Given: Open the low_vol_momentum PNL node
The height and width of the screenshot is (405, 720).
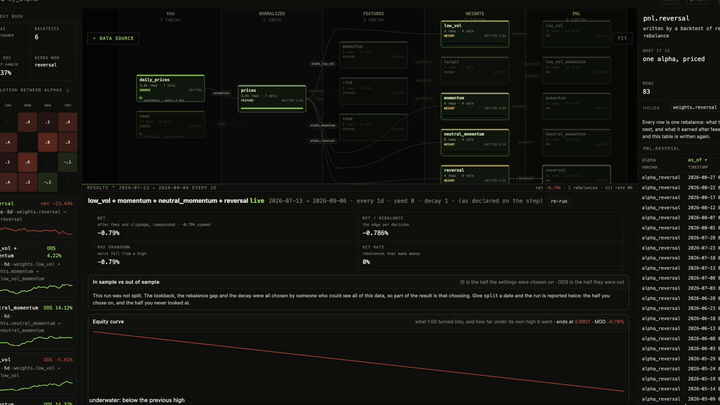Looking at the screenshot, I should click(x=576, y=70).
